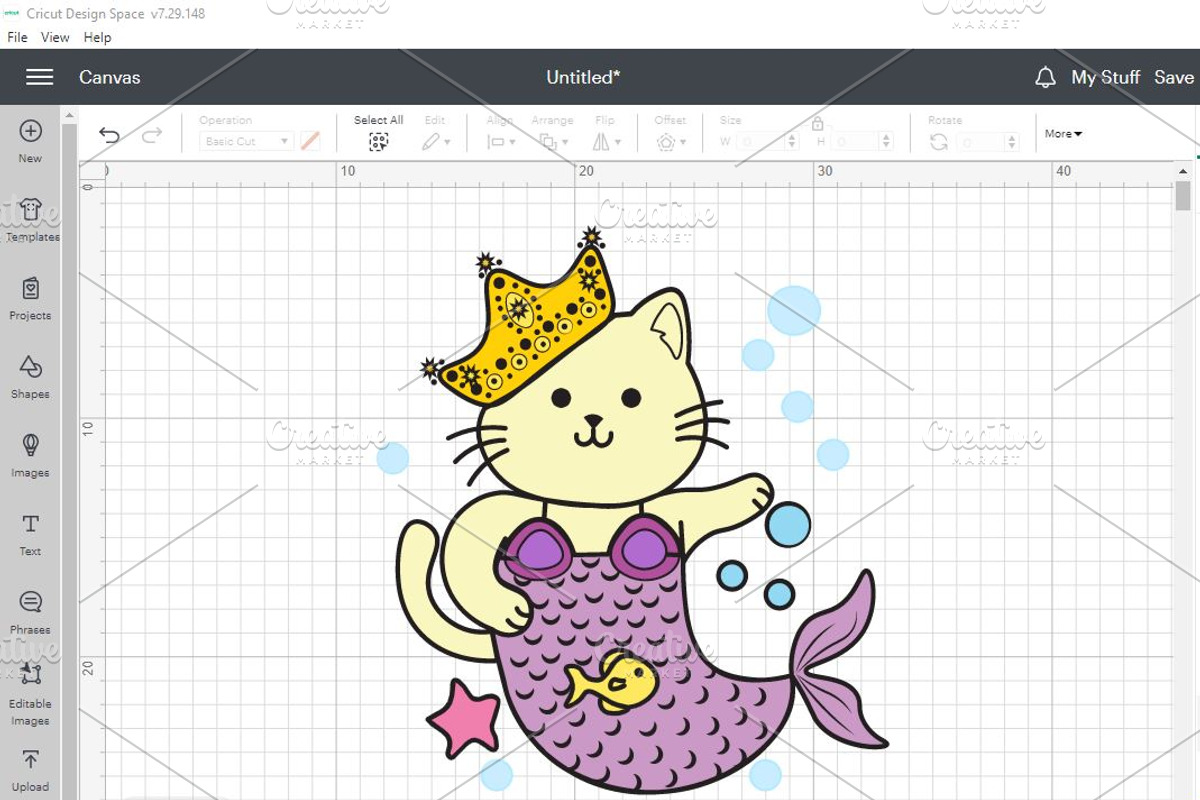Image resolution: width=1200 pixels, height=800 pixels.
Task: Open the Align tool
Action: pos(500,142)
